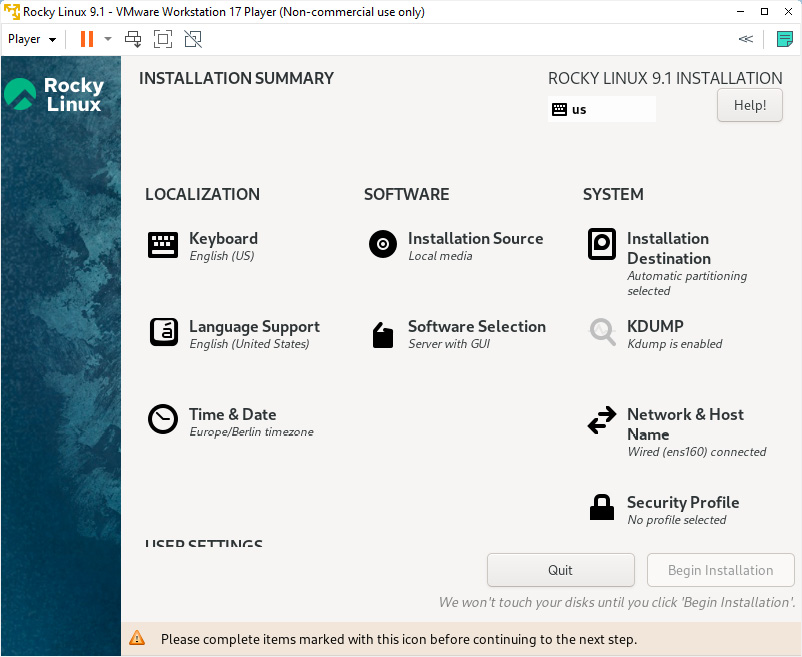The image size is (802, 657).
Task: Click the Language Support icon
Action: pyautogui.click(x=164, y=332)
